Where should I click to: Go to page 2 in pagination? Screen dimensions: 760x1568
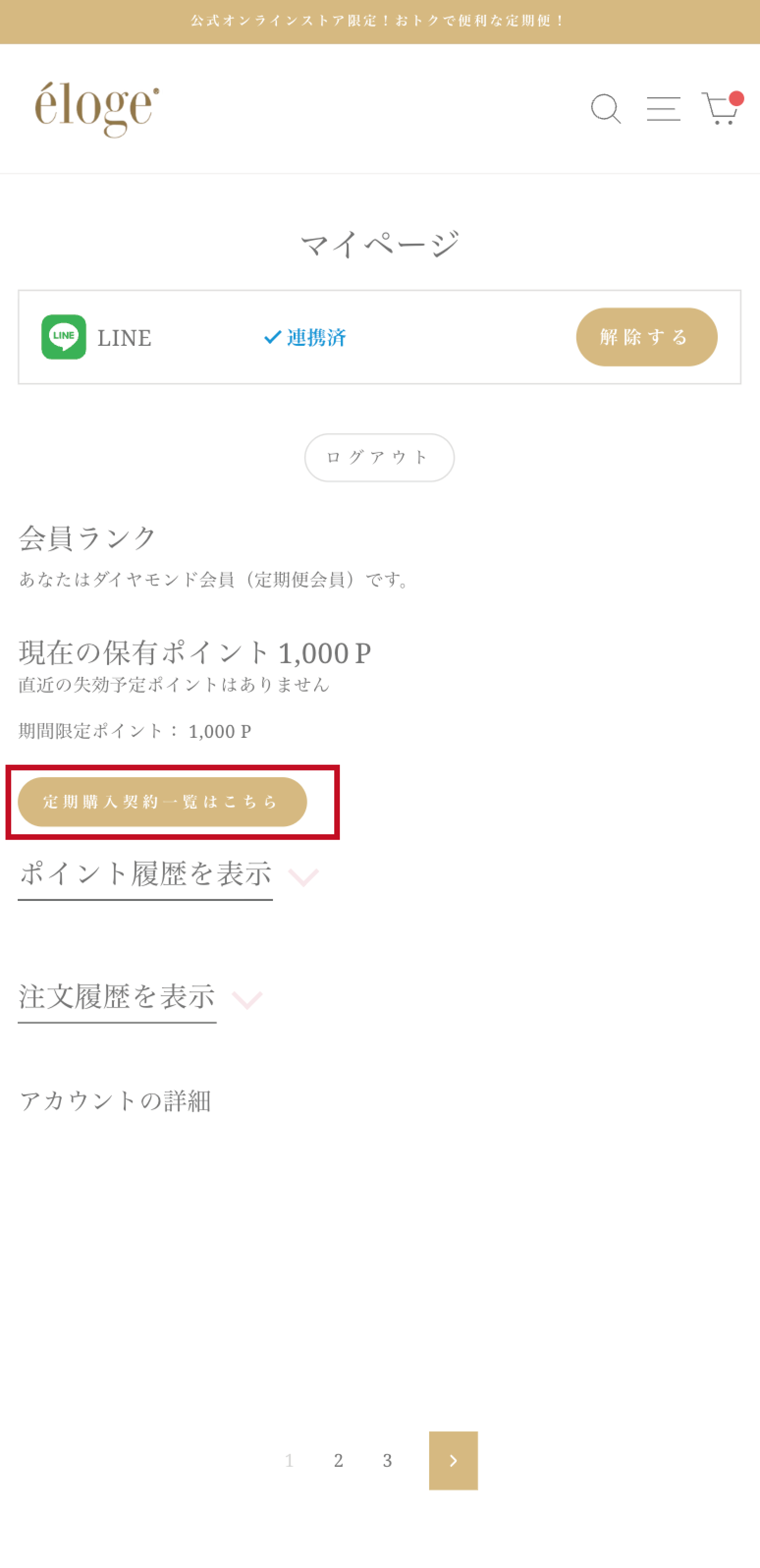[x=338, y=1460]
